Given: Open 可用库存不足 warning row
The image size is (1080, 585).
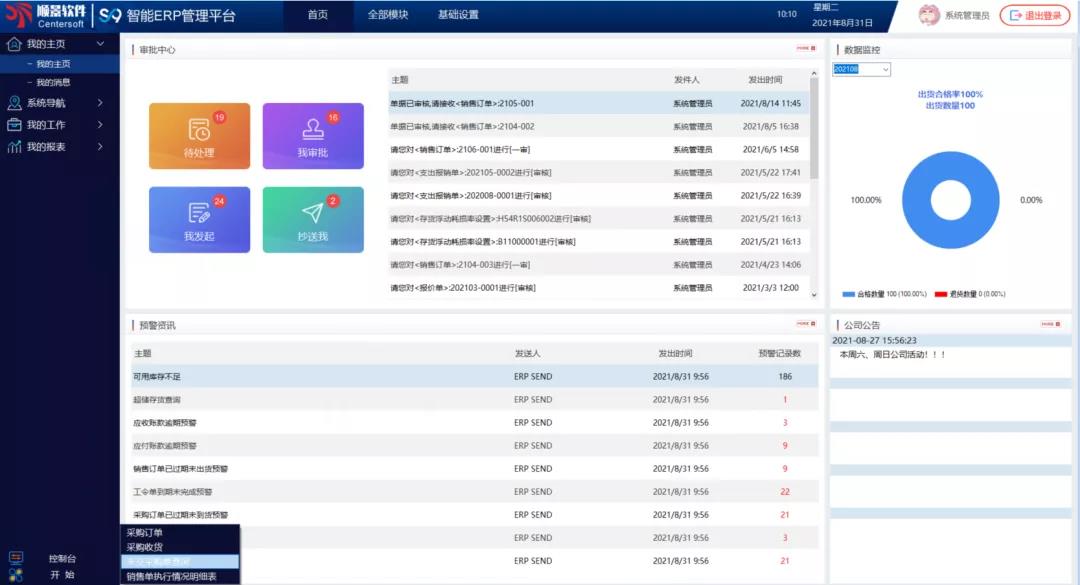Looking at the screenshot, I should pos(157,377).
